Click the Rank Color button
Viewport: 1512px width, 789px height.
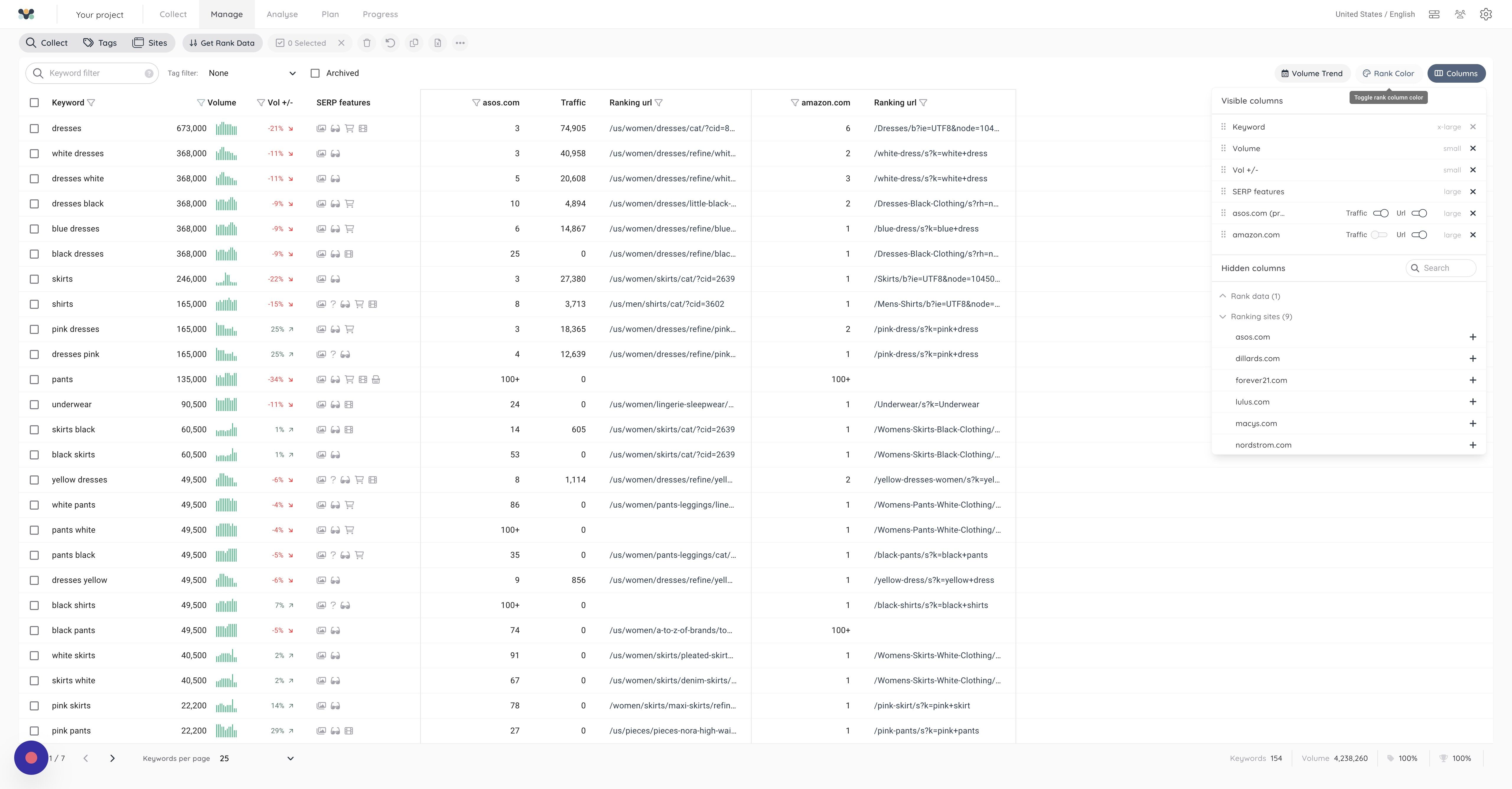1388,74
